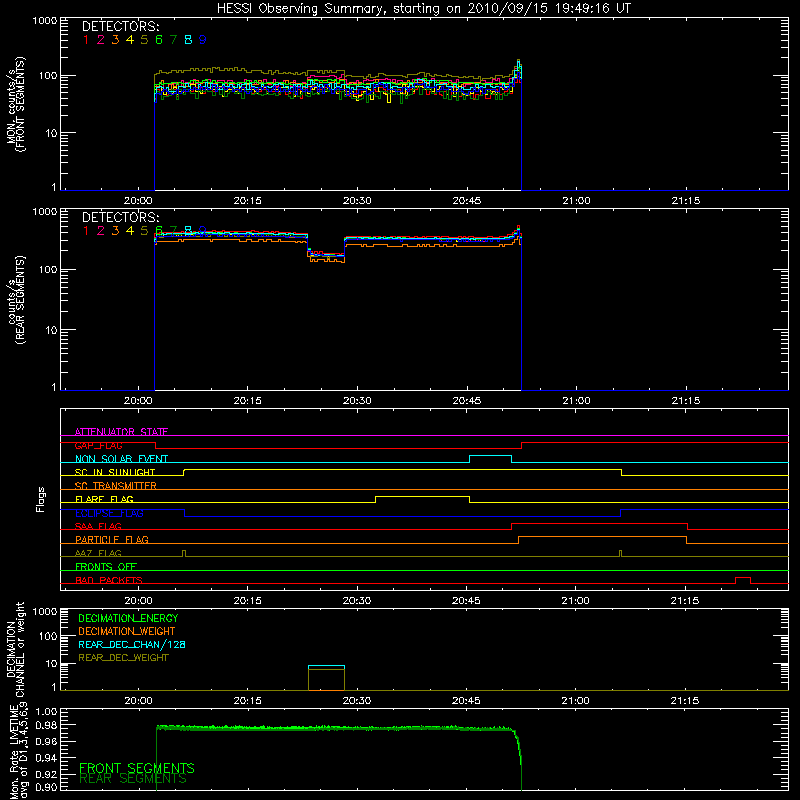Select the SC_IN_SUNLIGHT flag label
800x800 pixels.
(115, 472)
